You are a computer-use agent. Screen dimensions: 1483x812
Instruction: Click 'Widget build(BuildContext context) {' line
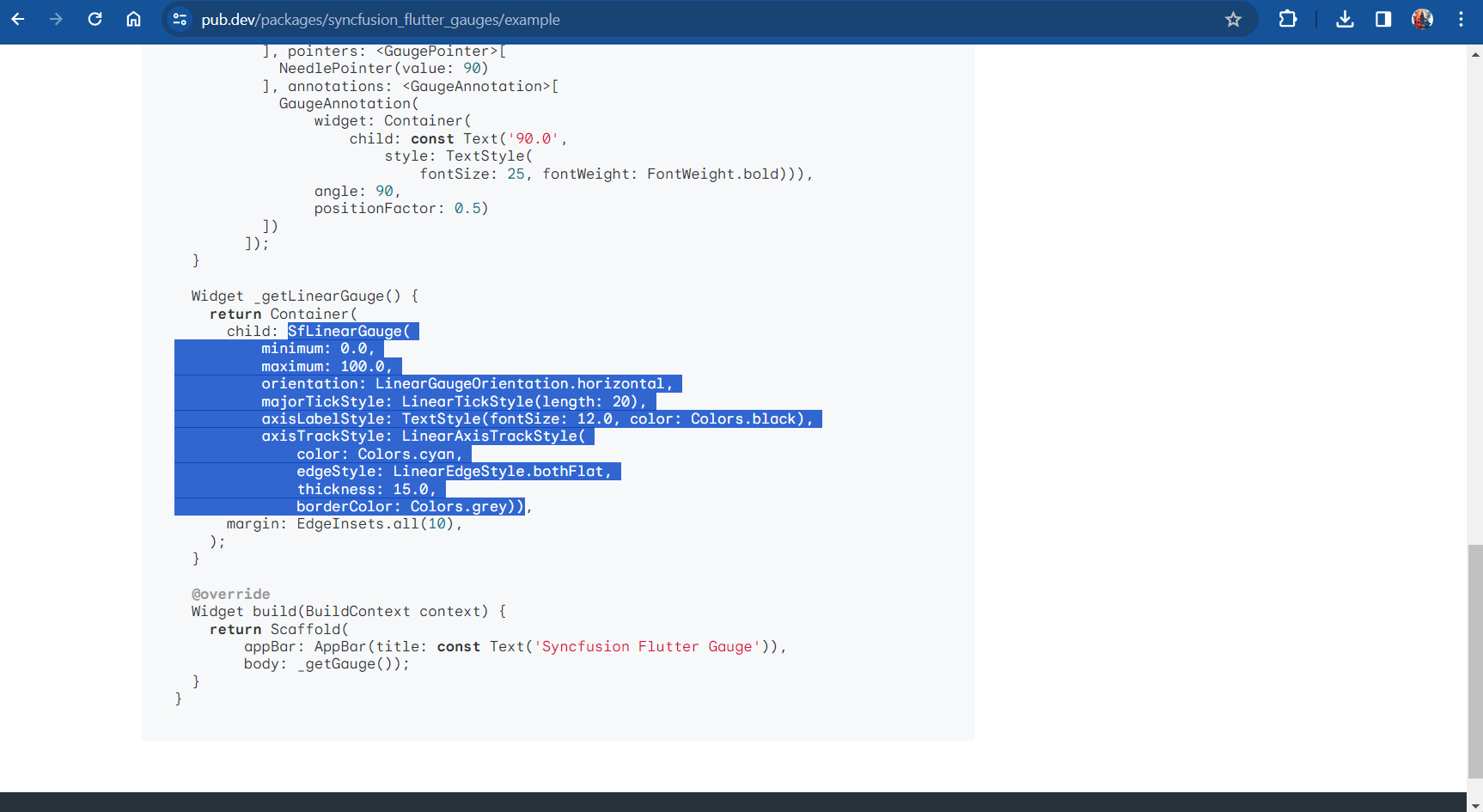coord(349,612)
